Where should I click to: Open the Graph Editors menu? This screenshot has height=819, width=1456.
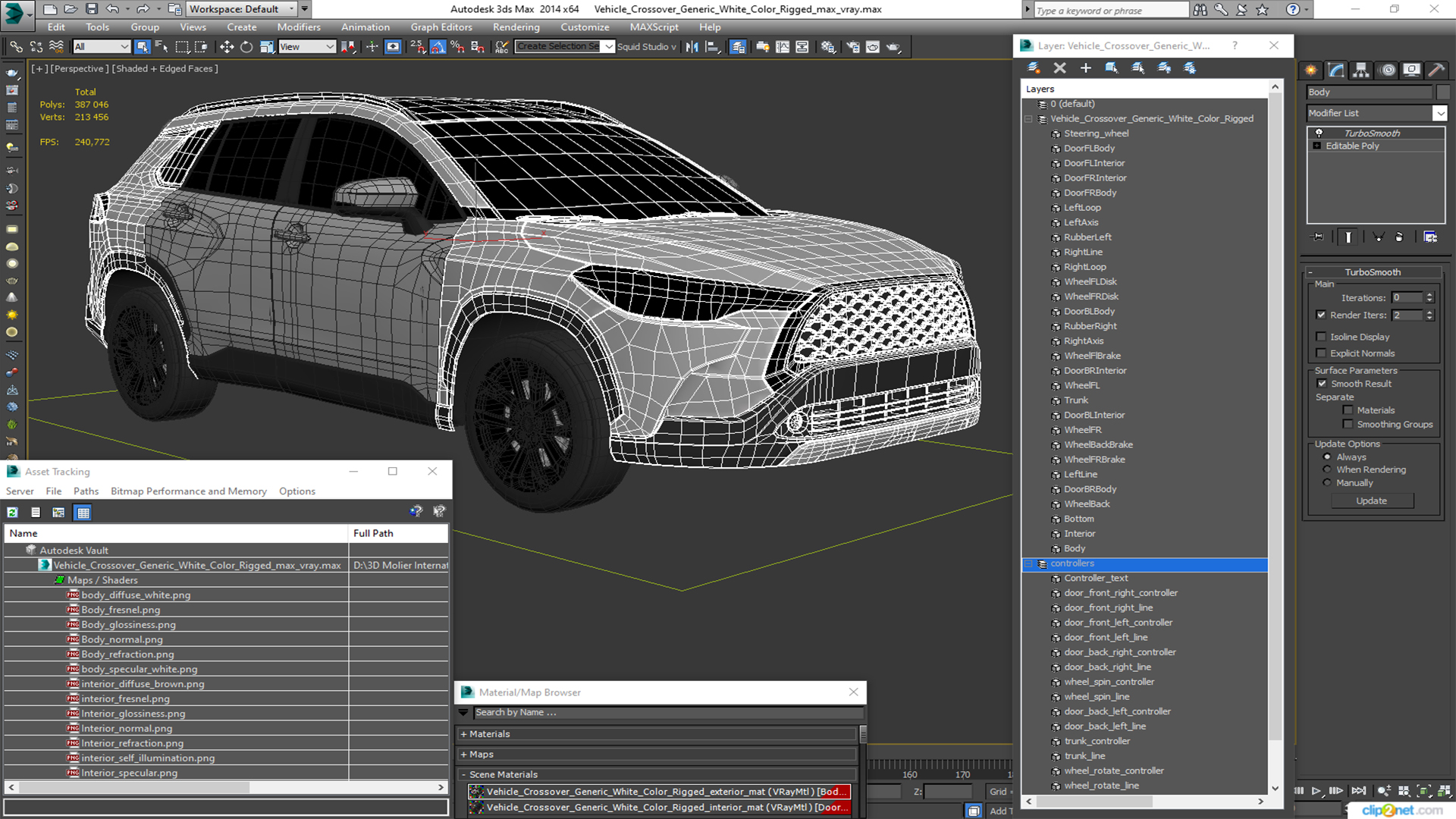point(441,27)
